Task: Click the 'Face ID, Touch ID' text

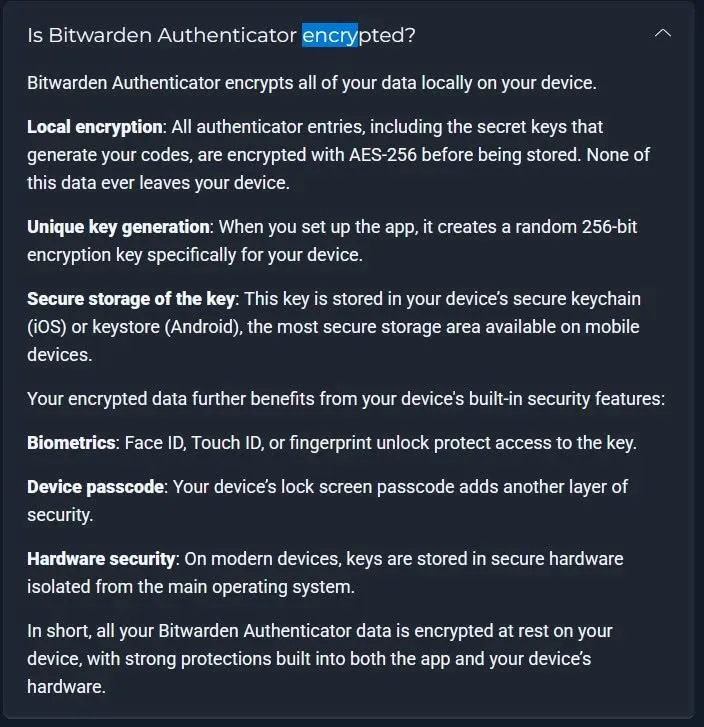Action: (x=194, y=443)
